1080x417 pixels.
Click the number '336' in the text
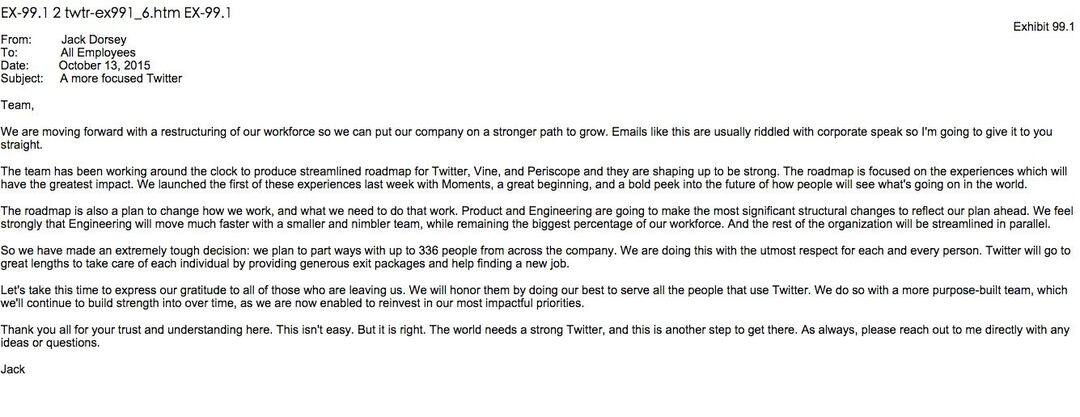[429, 251]
